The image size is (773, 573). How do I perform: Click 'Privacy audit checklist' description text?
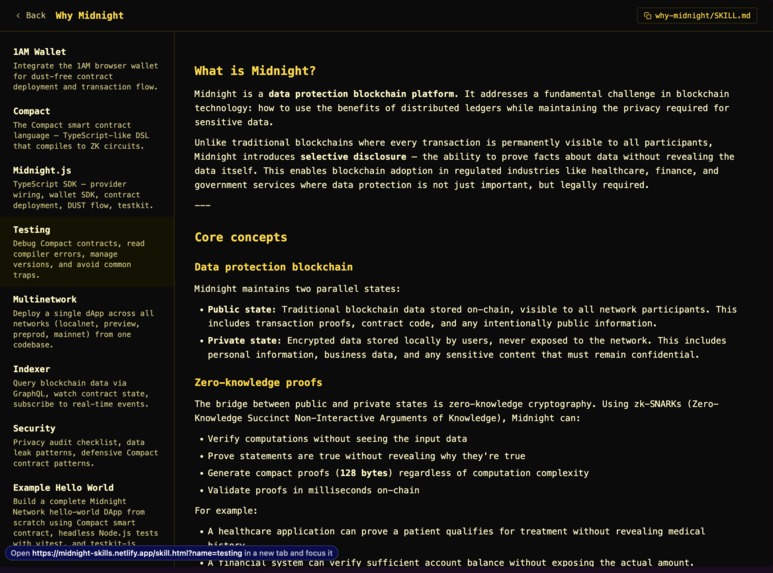click(x=86, y=453)
